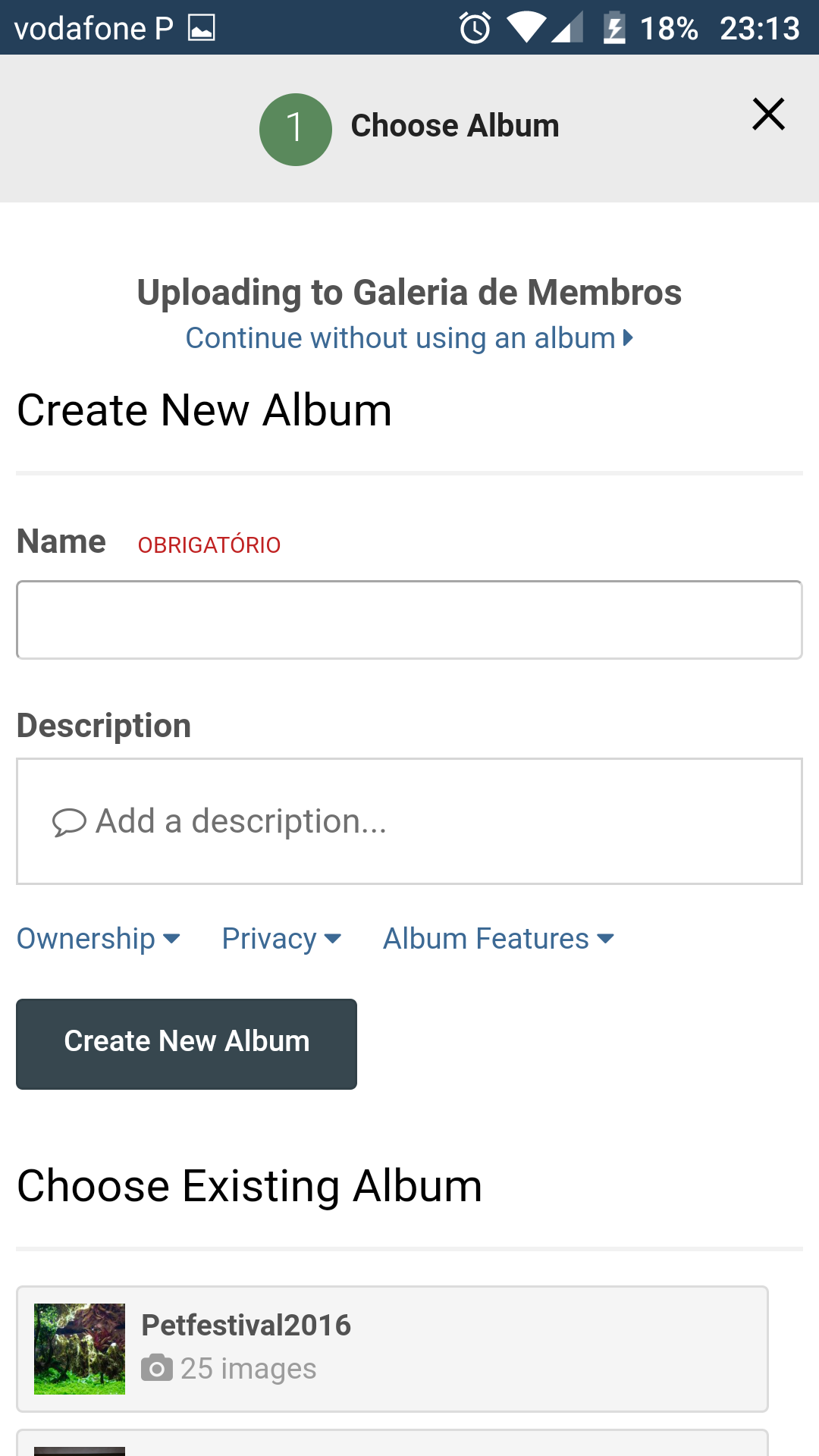Image resolution: width=819 pixels, height=1456 pixels.
Task: Click Continue without using an album link
Action: tap(400, 338)
